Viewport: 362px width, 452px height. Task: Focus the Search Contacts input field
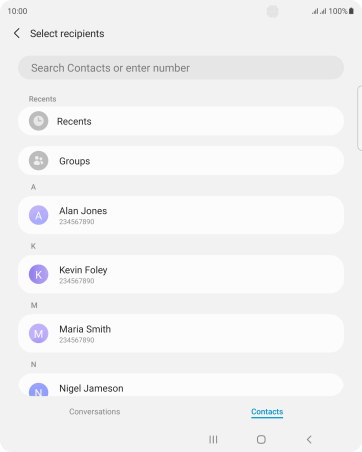[181, 68]
